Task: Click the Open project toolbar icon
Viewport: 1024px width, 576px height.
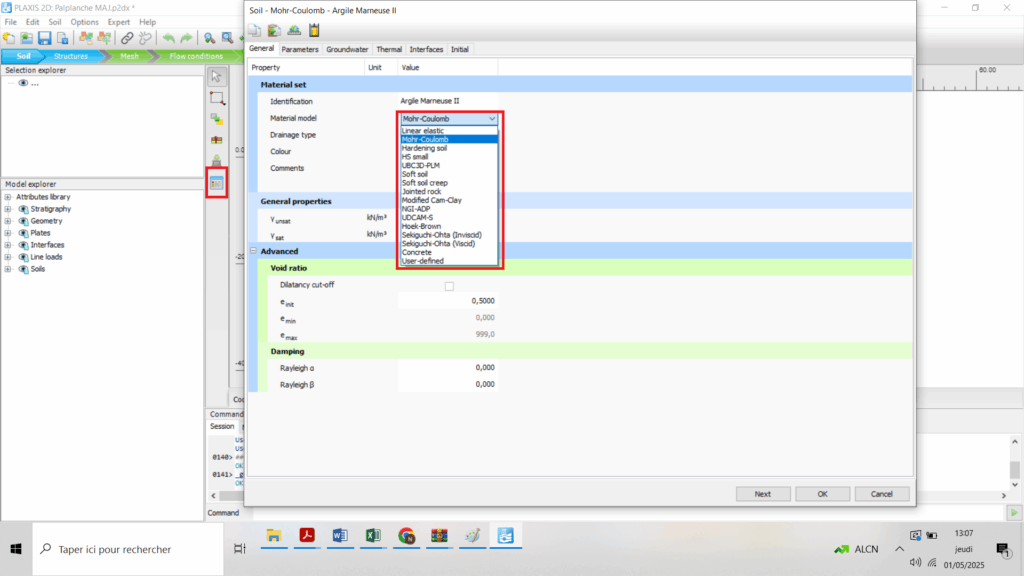Action: [27, 39]
